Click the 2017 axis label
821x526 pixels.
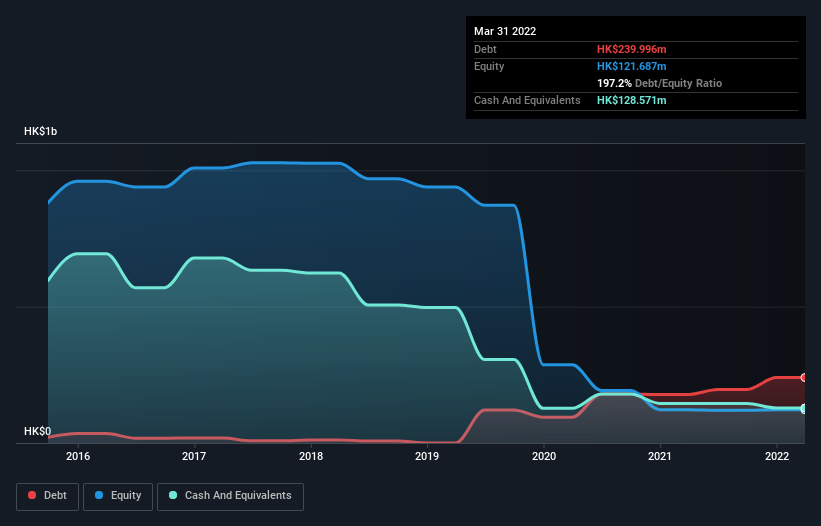pyautogui.click(x=194, y=456)
